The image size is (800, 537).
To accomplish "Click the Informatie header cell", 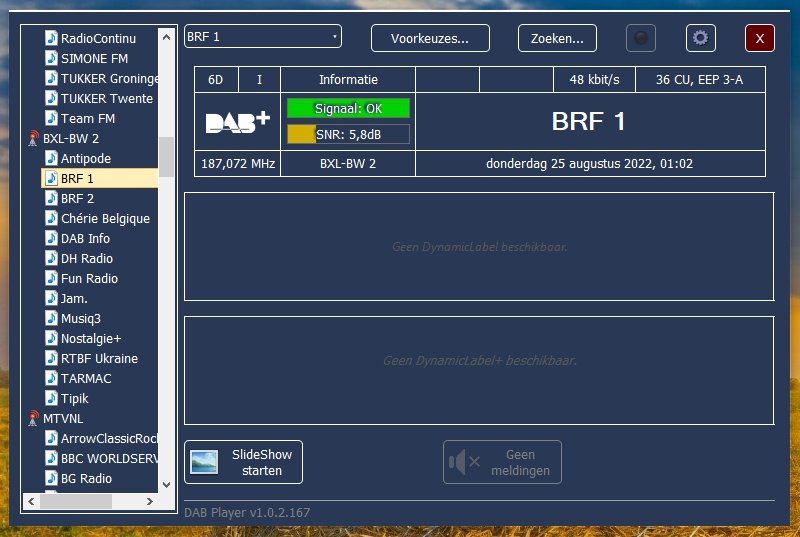I will 348,80.
